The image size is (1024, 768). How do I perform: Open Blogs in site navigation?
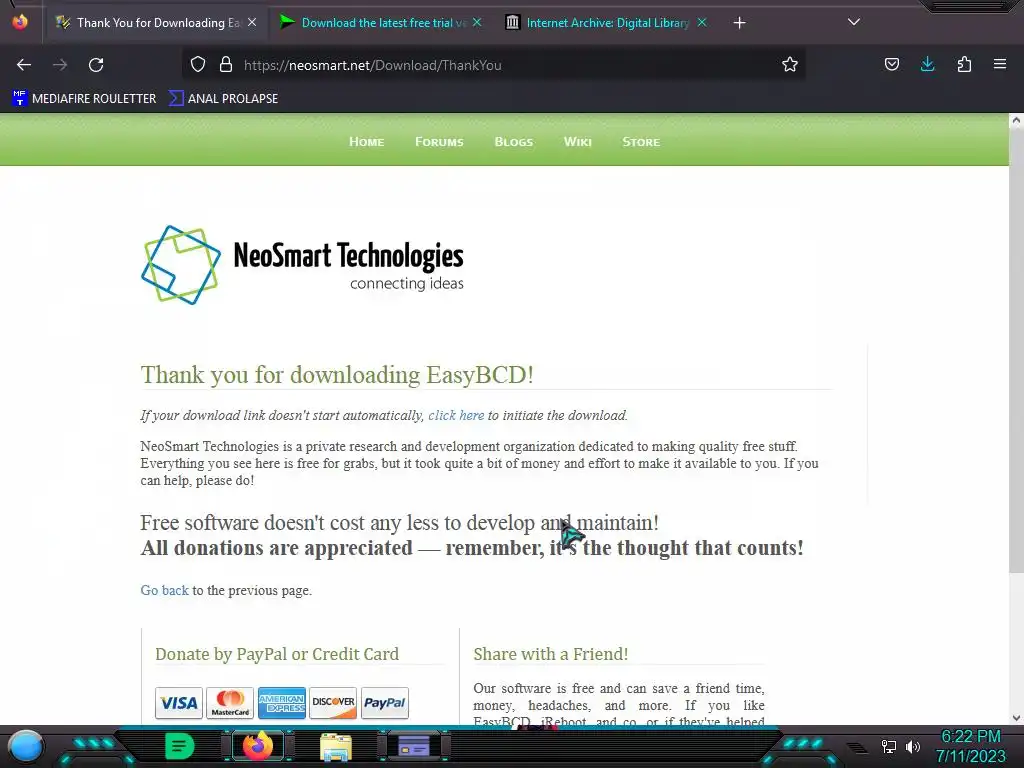513,142
